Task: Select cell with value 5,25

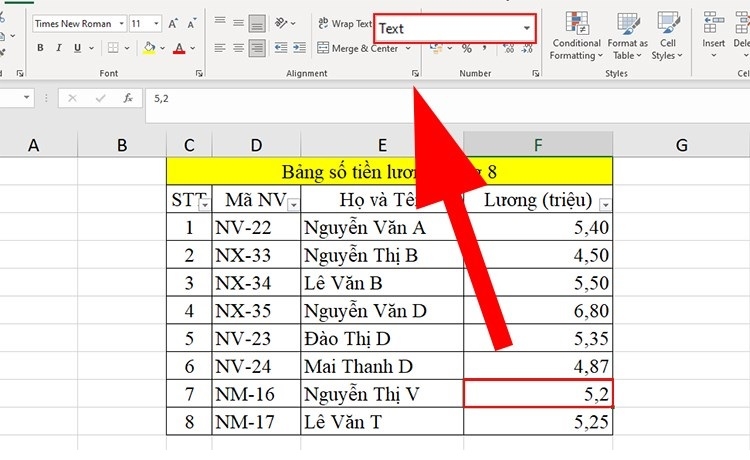Action: point(538,421)
